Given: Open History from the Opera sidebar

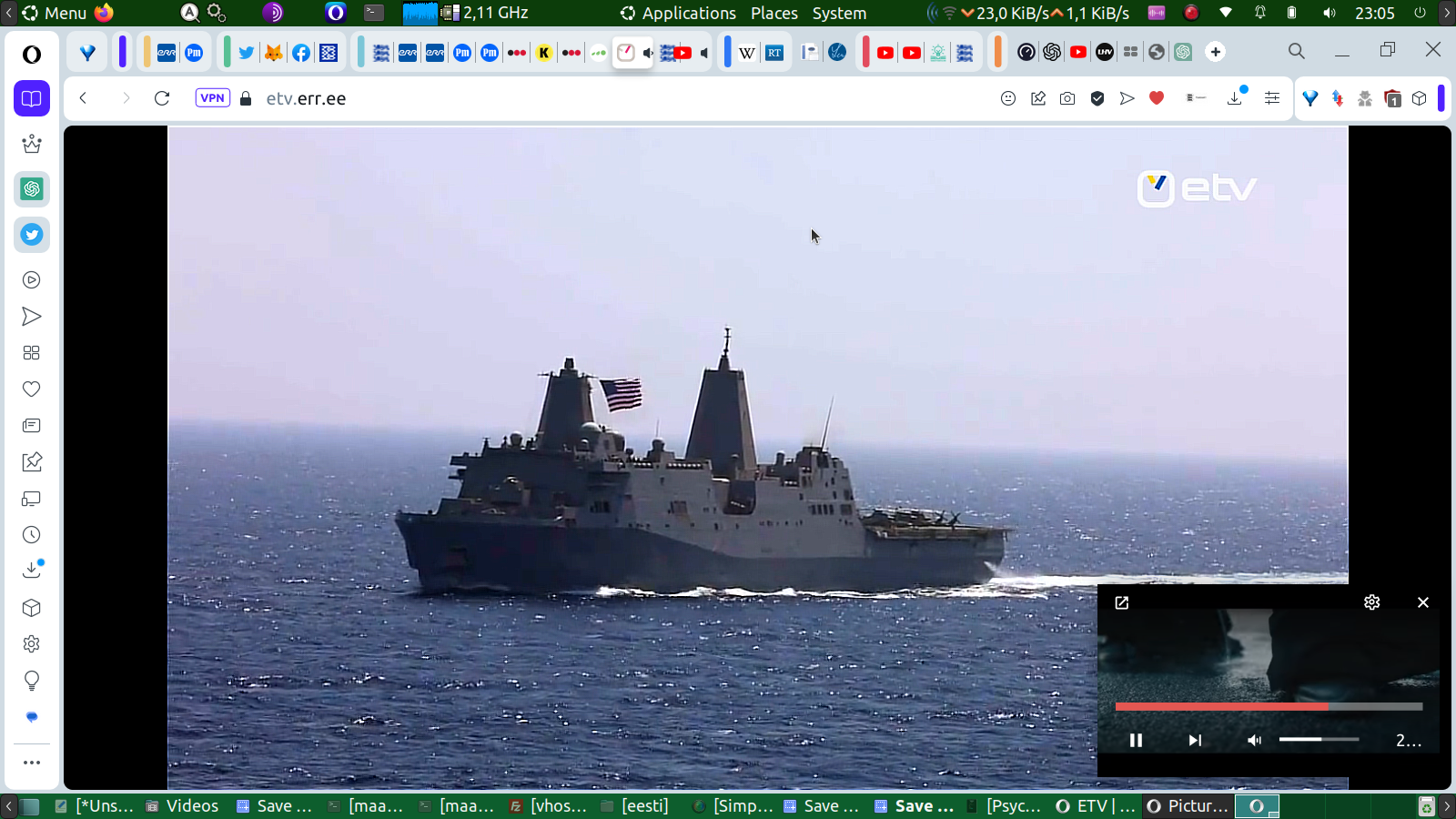Looking at the screenshot, I should (32, 535).
